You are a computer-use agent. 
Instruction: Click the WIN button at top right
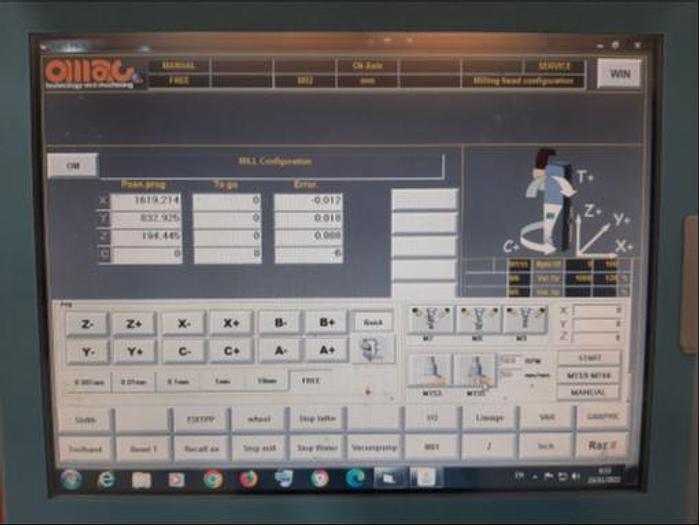[618, 73]
